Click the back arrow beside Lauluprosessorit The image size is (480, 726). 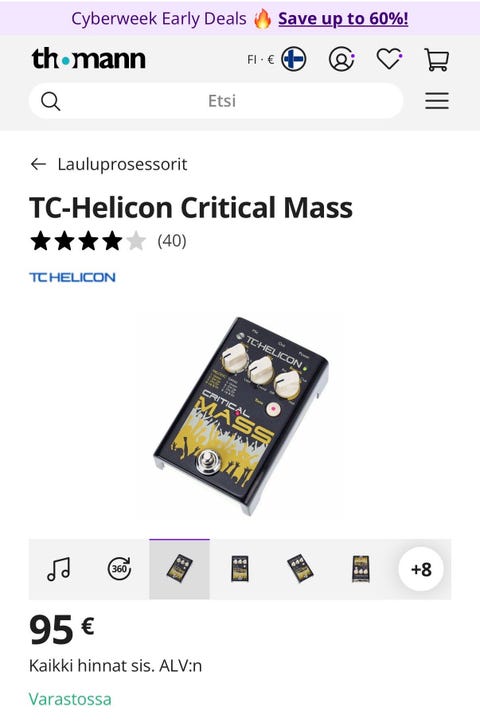38,164
